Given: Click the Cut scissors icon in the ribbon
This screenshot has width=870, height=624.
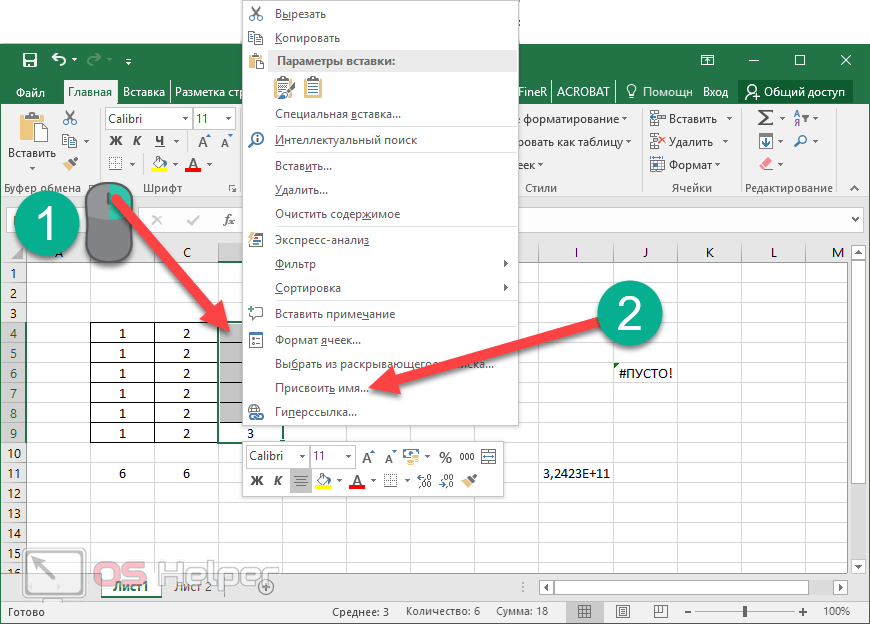Looking at the screenshot, I should click(70, 118).
